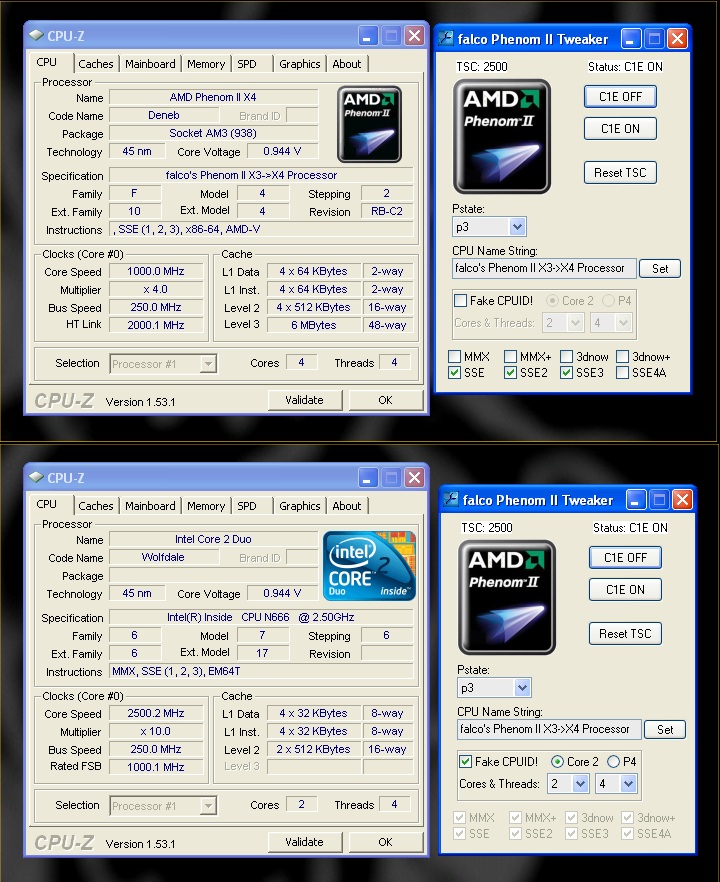This screenshot has width=720, height=882.
Task: Click the bottom CPU-Z title bar app icon
Action: coord(37,478)
